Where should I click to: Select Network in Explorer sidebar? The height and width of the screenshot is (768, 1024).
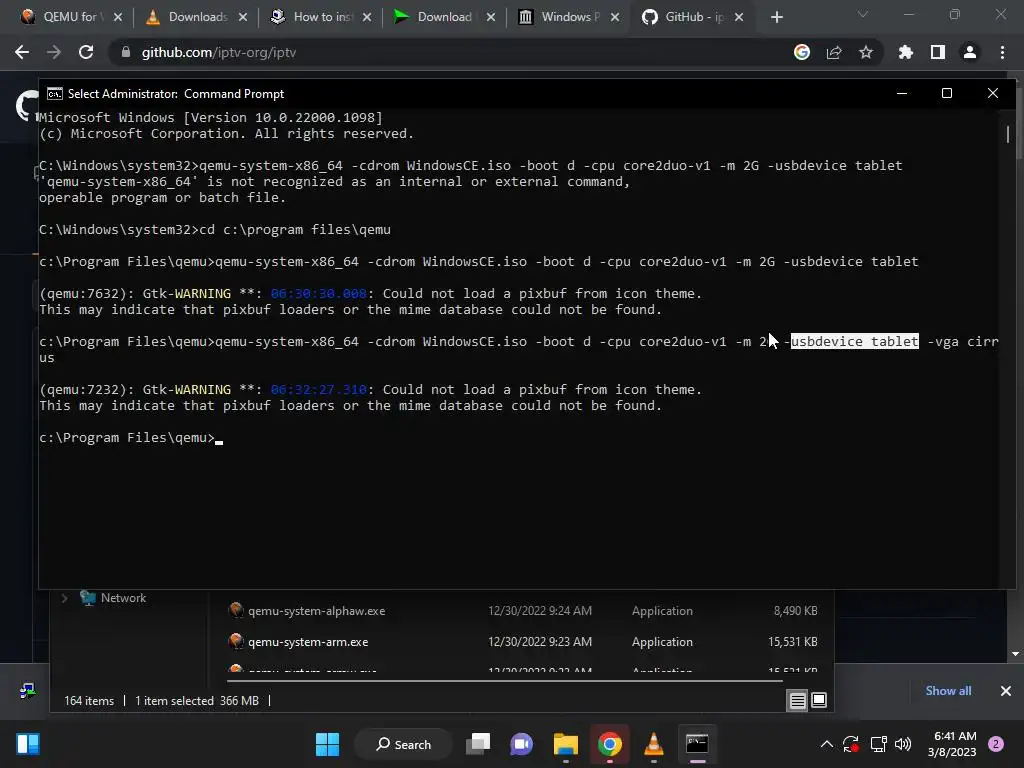pos(123,598)
